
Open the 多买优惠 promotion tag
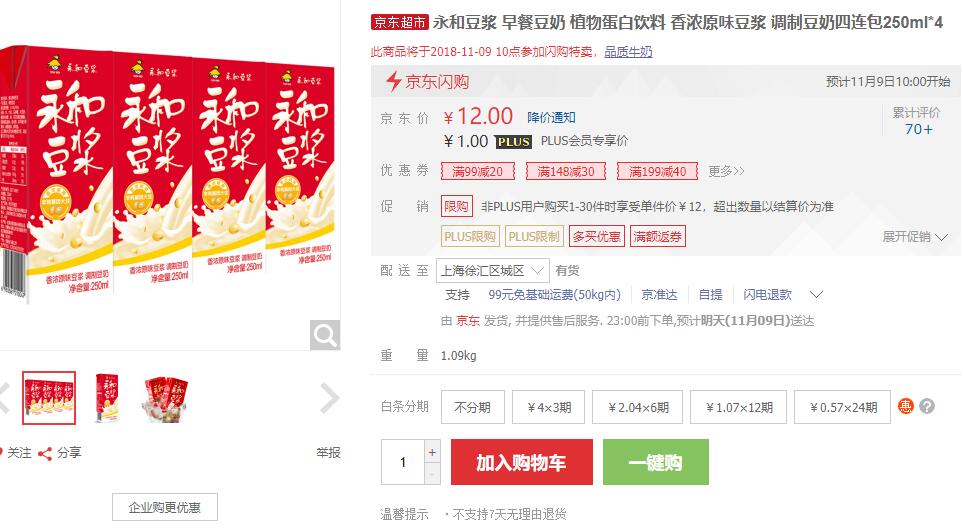tap(596, 236)
